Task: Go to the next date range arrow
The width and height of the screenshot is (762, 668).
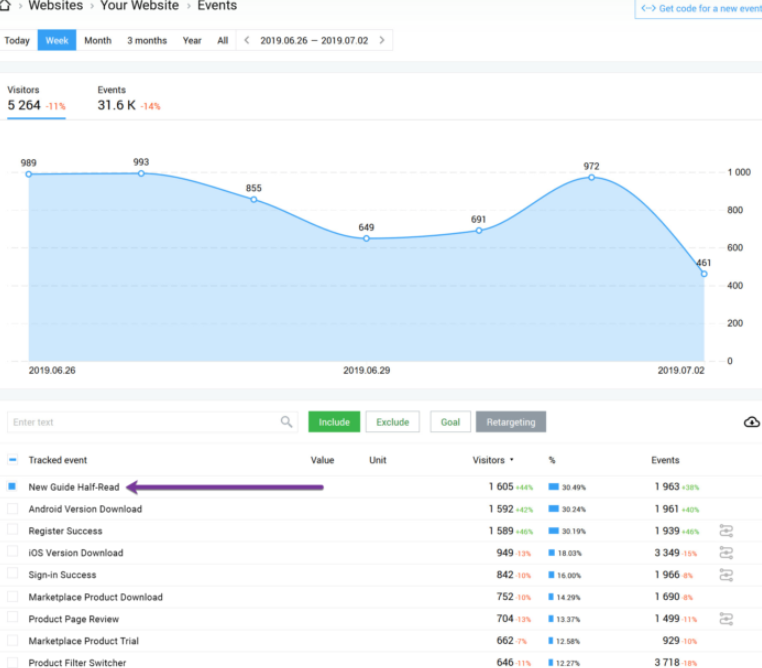Action: coord(381,41)
